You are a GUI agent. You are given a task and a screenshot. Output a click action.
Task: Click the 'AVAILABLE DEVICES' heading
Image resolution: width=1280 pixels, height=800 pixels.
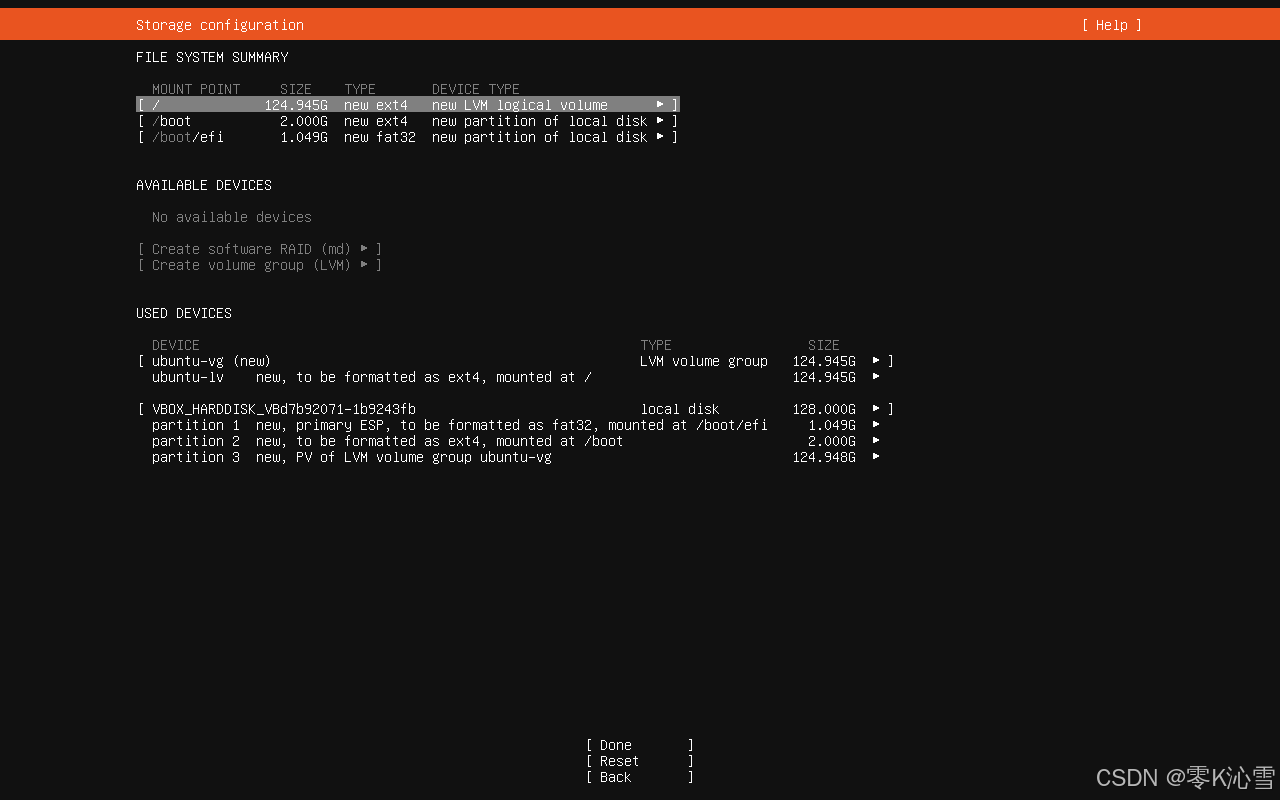[204, 185]
